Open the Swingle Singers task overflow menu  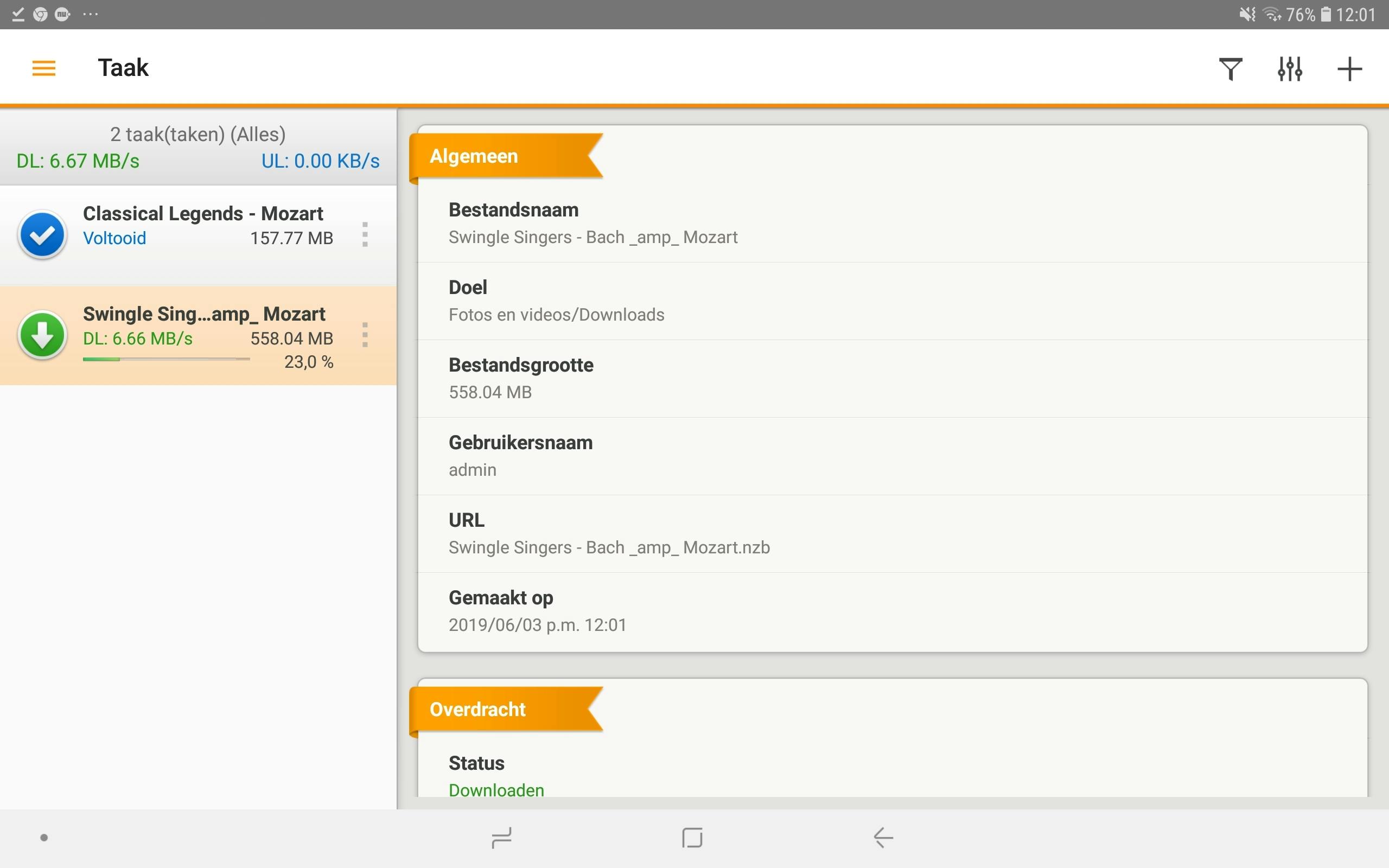pos(365,335)
